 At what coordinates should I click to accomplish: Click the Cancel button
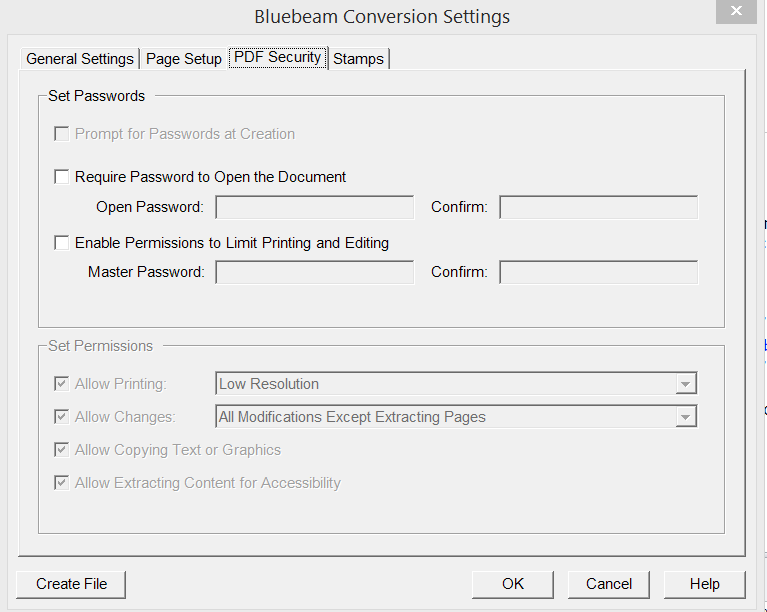click(609, 584)
